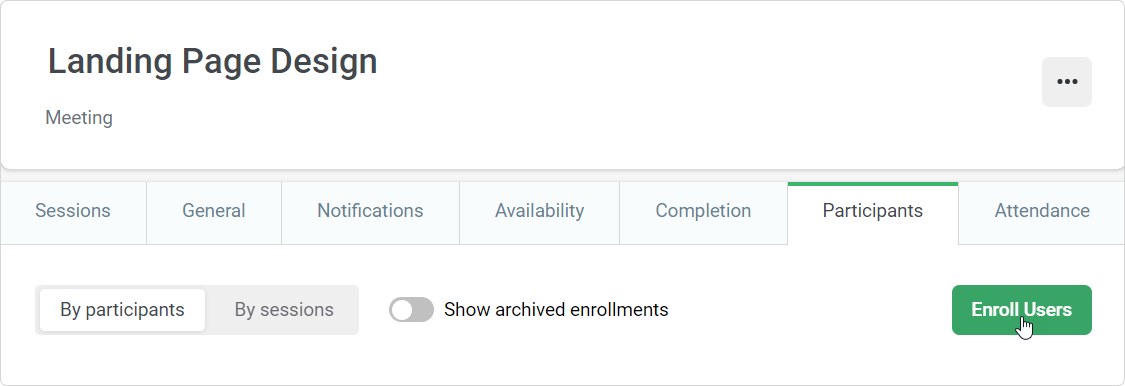The width and height of the screenshot is (1125, 386).
Task: Click the green Enroll Users button
Action: click(1022, 310)
